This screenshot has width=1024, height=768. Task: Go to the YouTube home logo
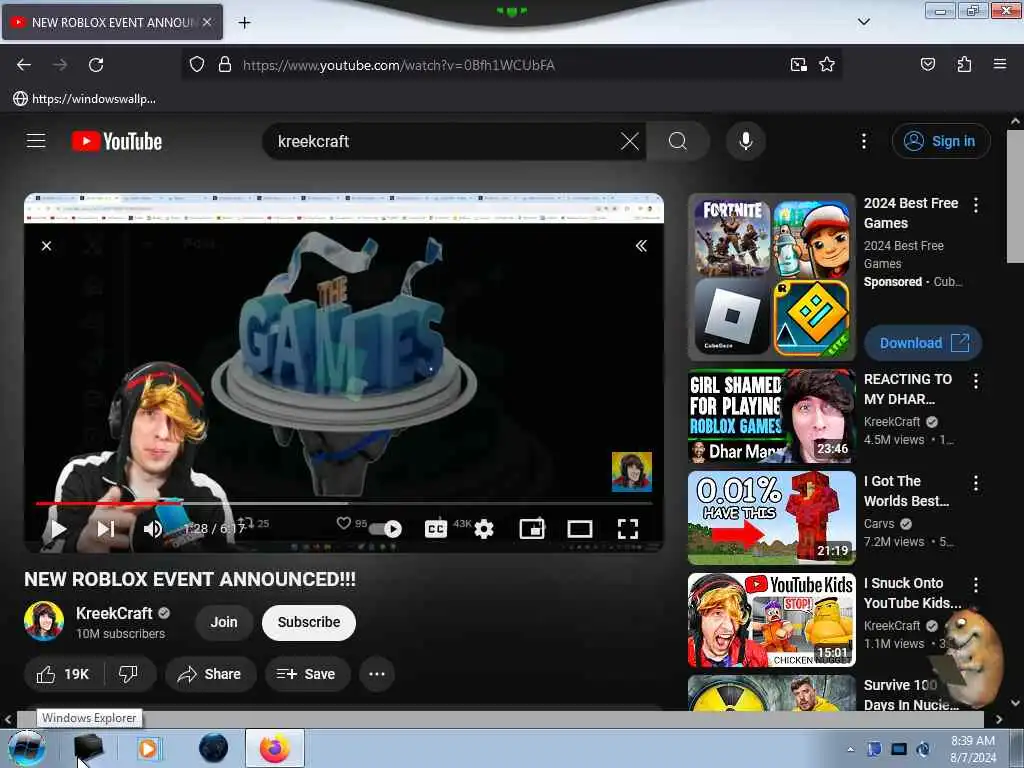pos(117,141)
